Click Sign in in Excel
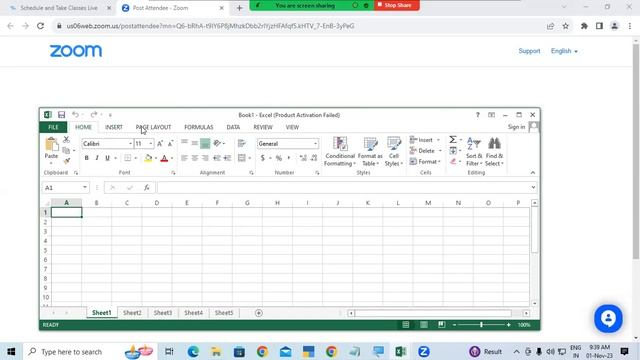 tap(516, 127)
